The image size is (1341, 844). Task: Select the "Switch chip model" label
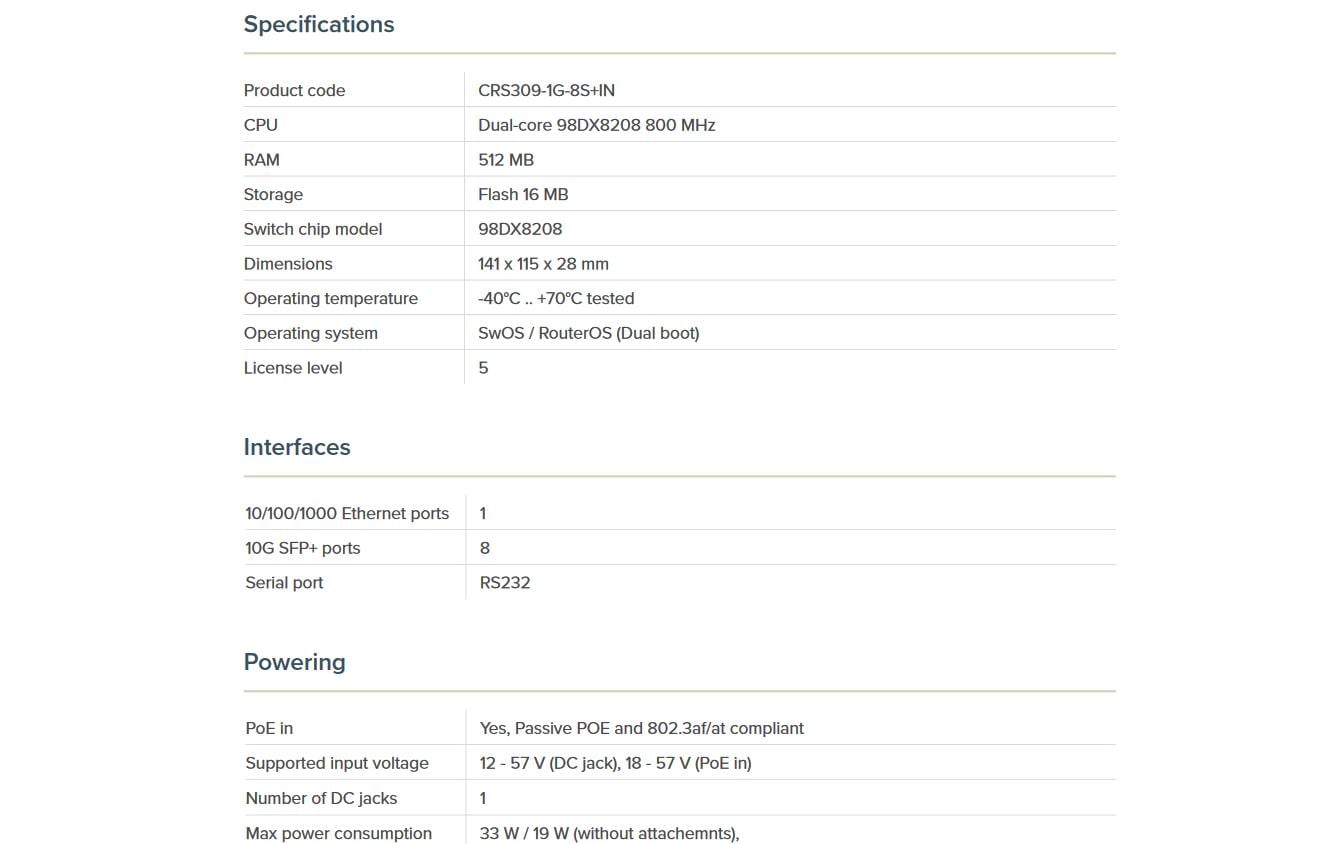313,229
